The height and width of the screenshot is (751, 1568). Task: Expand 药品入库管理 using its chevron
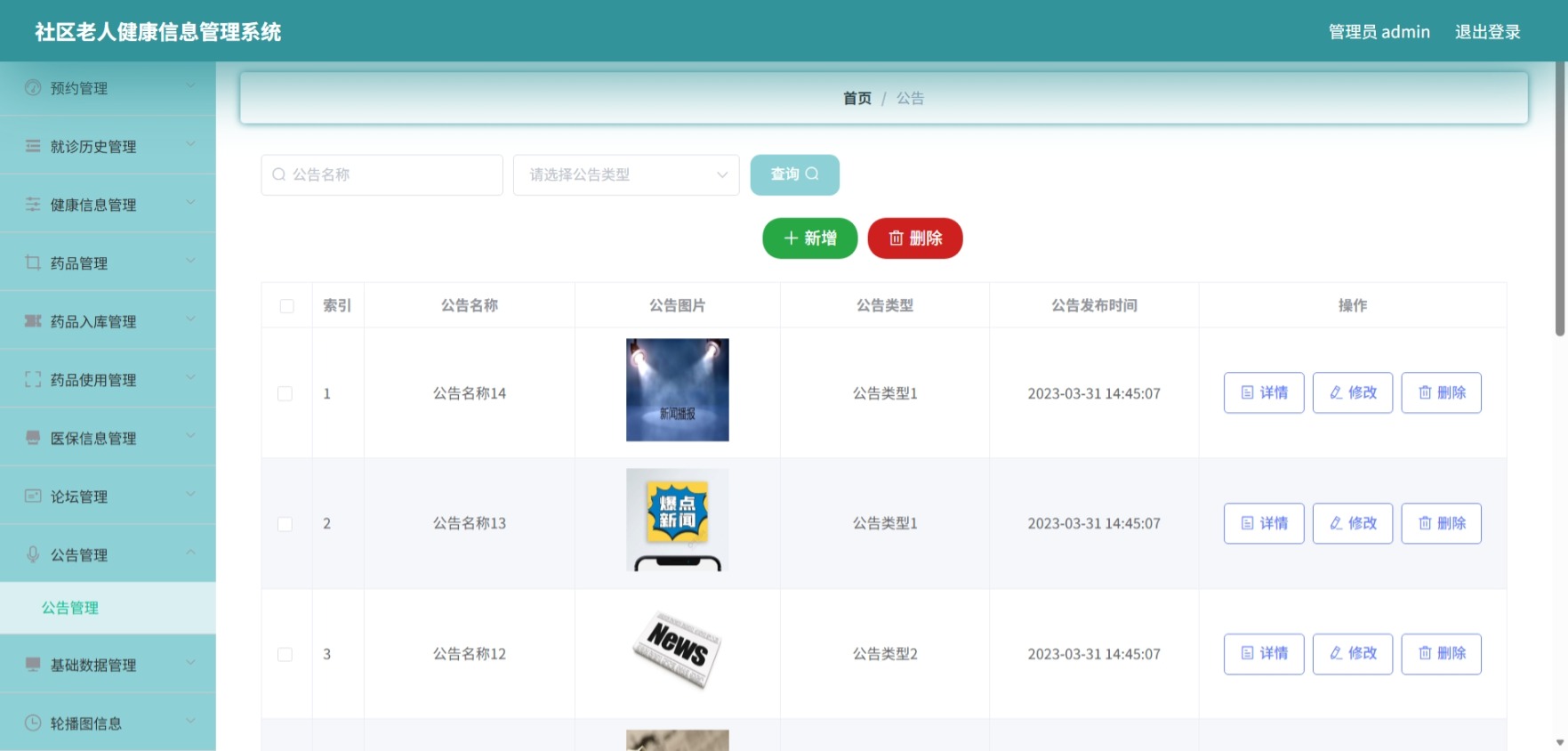coord(190,319)
